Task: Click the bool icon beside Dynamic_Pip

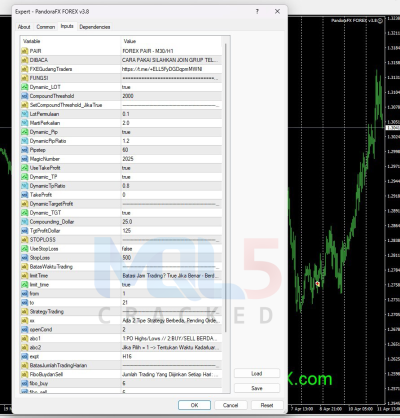Action: (25, 132)
